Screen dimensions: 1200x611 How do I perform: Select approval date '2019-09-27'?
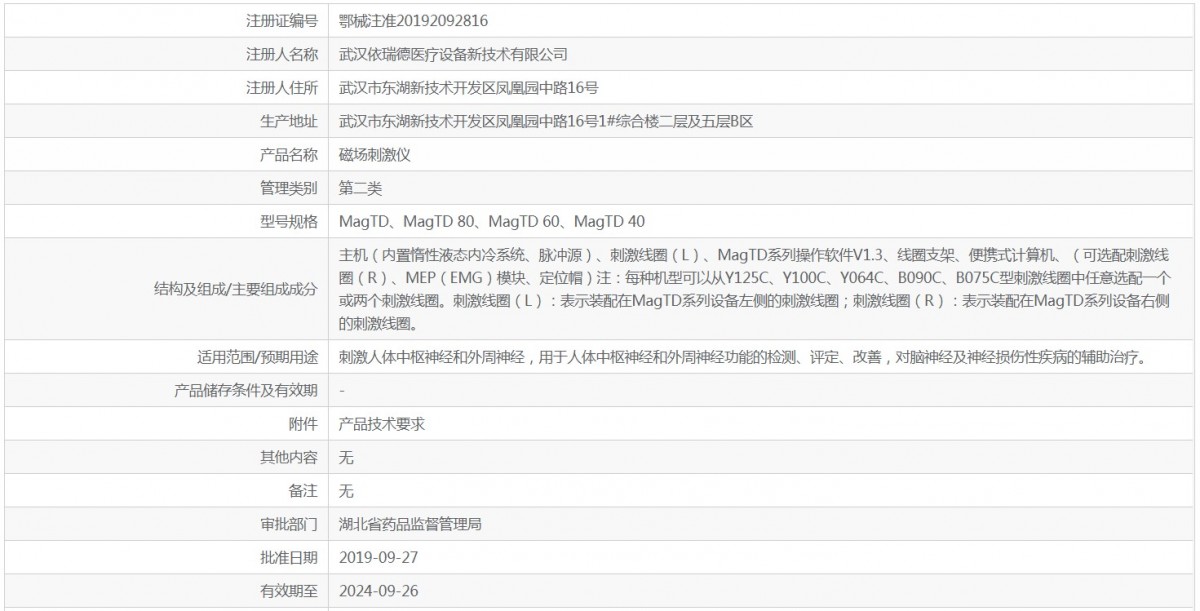pos(379,557)
